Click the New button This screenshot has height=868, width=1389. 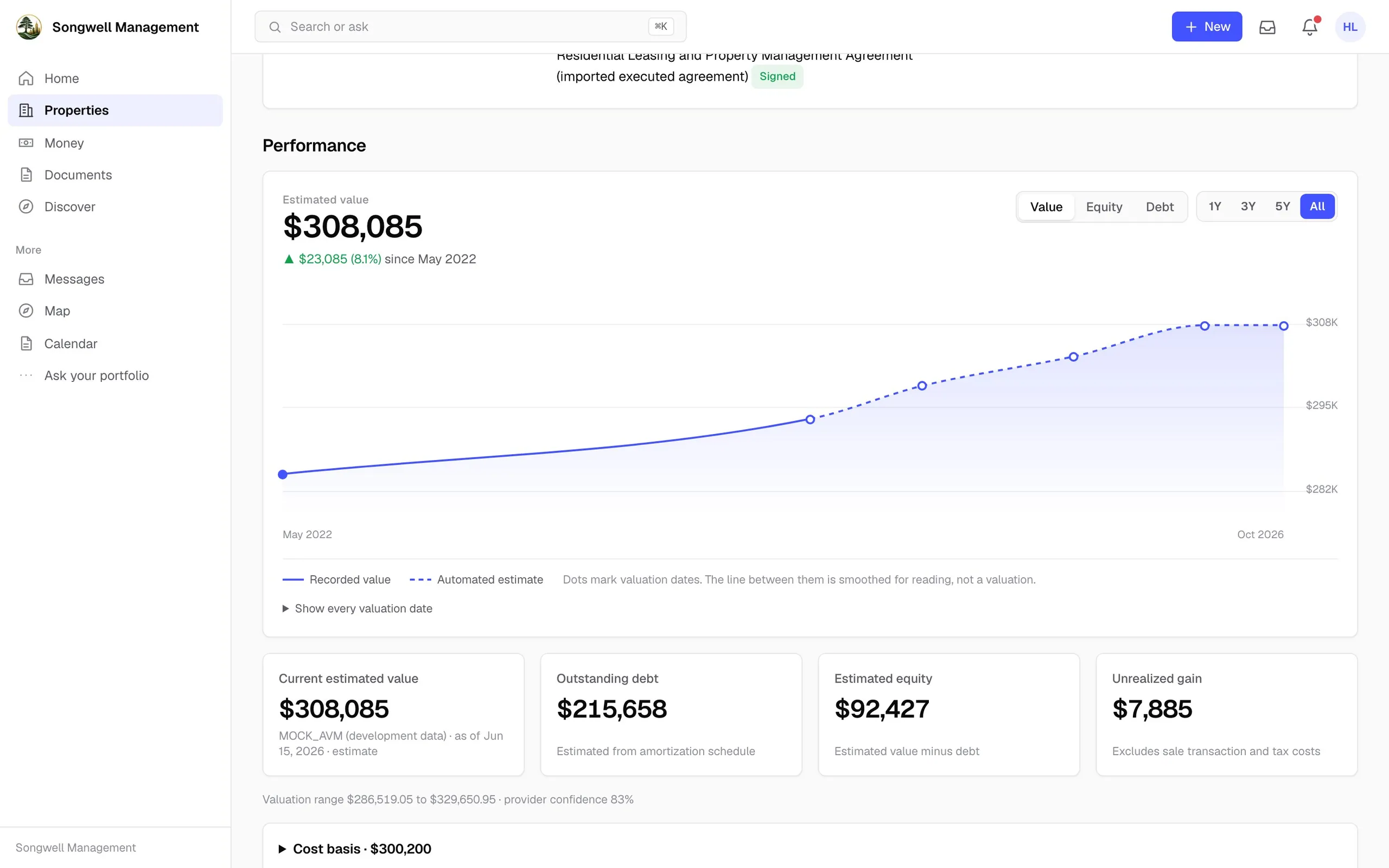click(x=1207, y=27)
